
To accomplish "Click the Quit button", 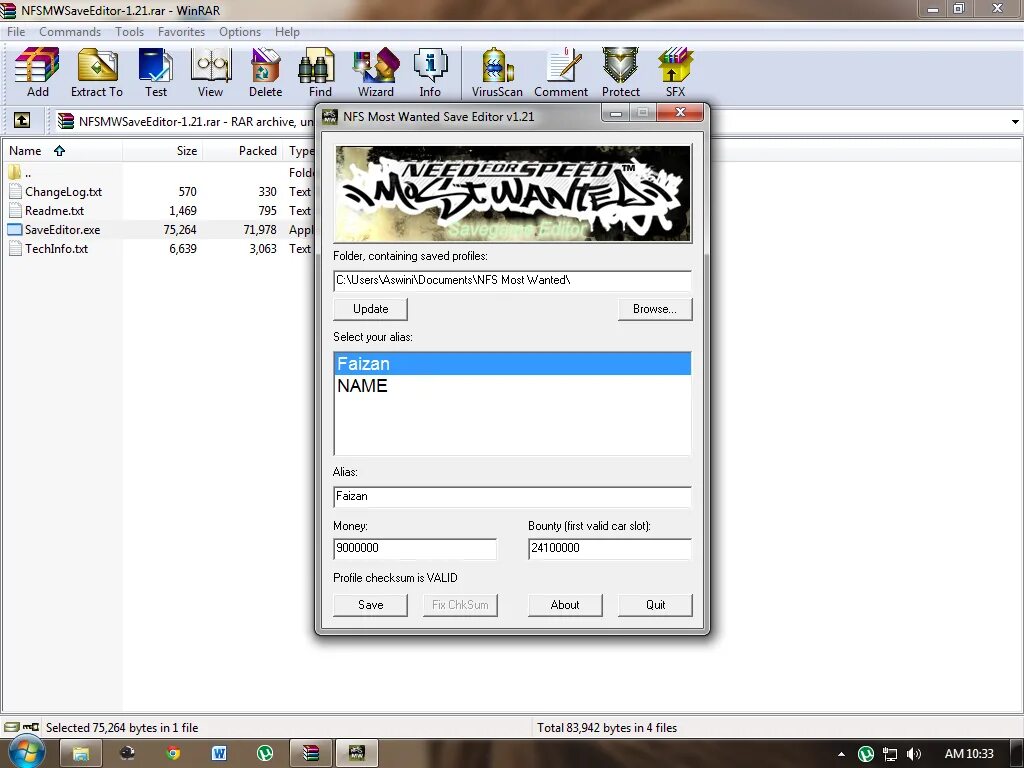I will (x=655, y=605).
